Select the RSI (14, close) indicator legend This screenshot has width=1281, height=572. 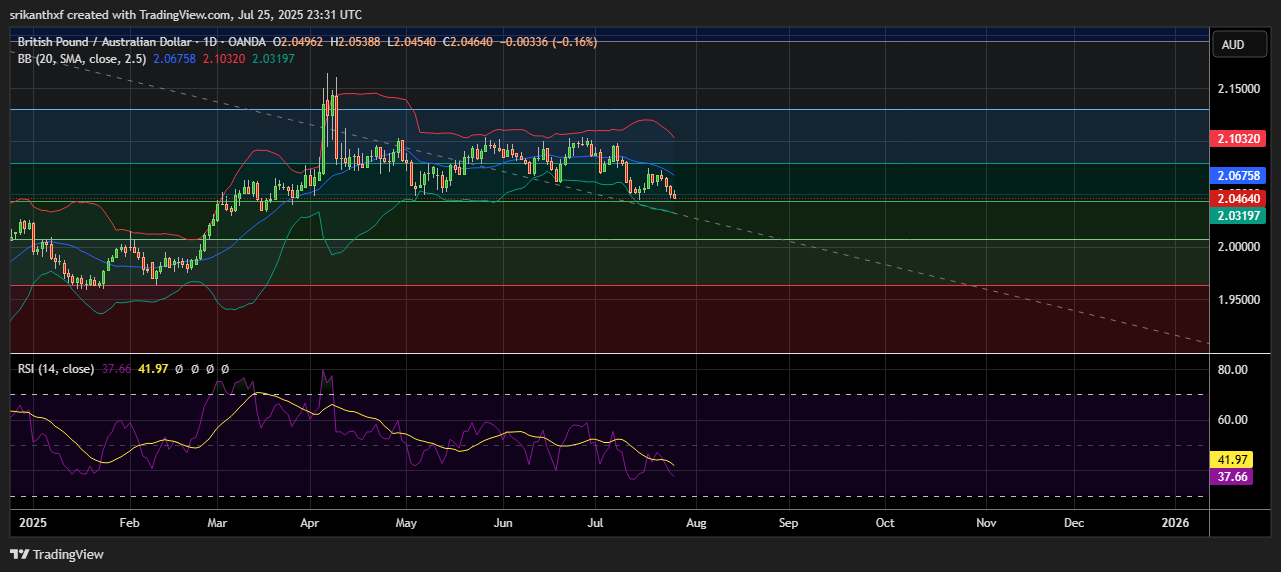click(56, 369)
